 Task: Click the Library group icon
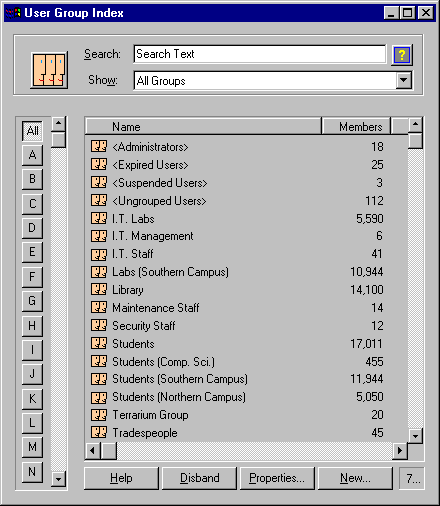coord(99,289)
